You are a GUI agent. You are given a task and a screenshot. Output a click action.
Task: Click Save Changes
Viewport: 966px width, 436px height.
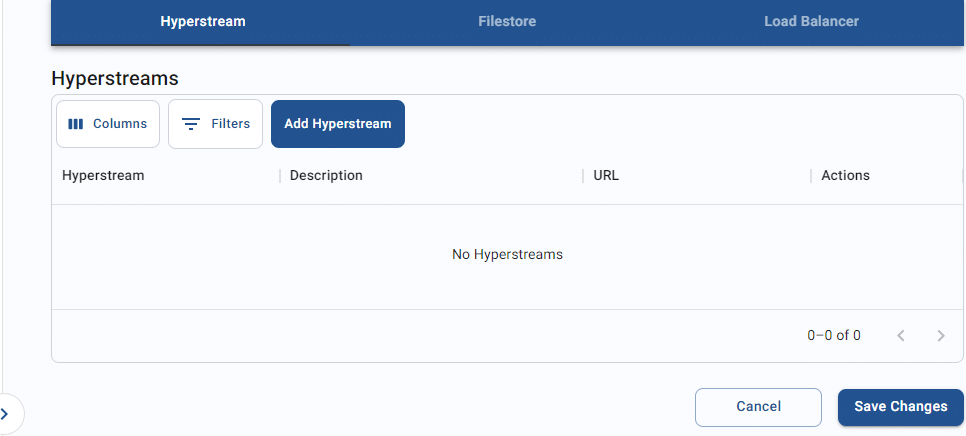click(x=901, y=407)
